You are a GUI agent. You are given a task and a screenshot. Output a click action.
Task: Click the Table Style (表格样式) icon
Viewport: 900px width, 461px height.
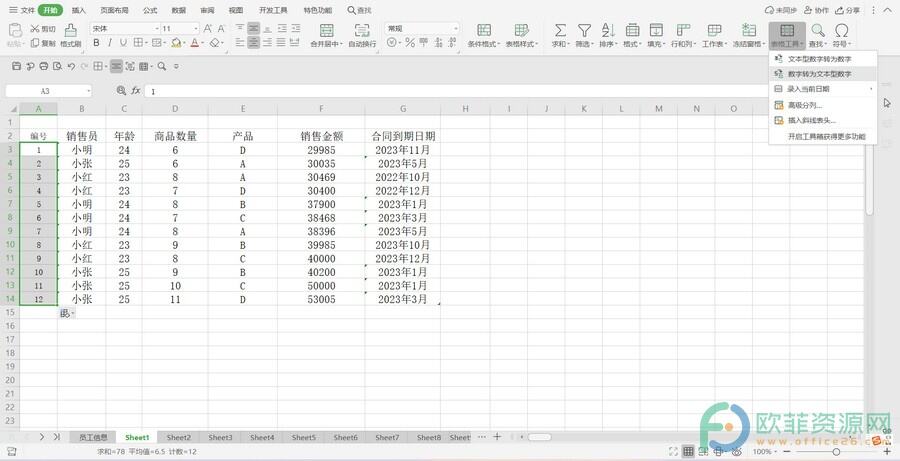(x=521, y=30)
